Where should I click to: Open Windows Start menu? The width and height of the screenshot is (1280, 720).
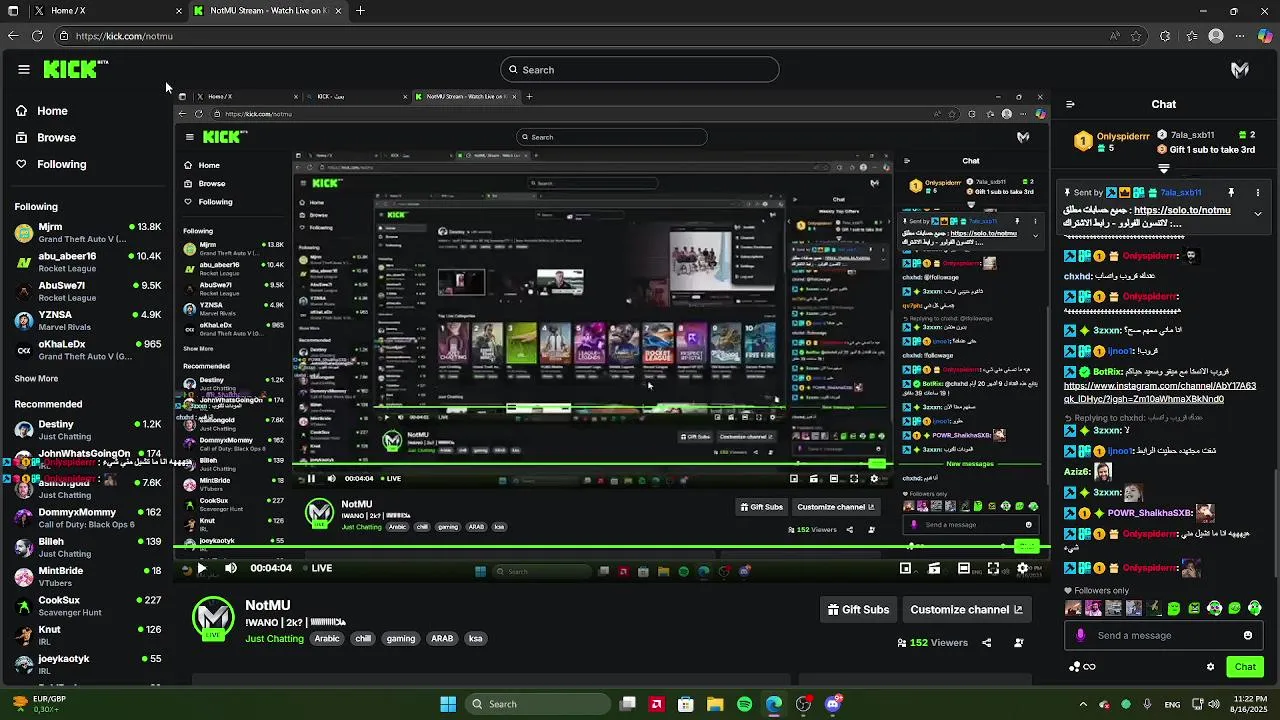click(x=448, y=704)
